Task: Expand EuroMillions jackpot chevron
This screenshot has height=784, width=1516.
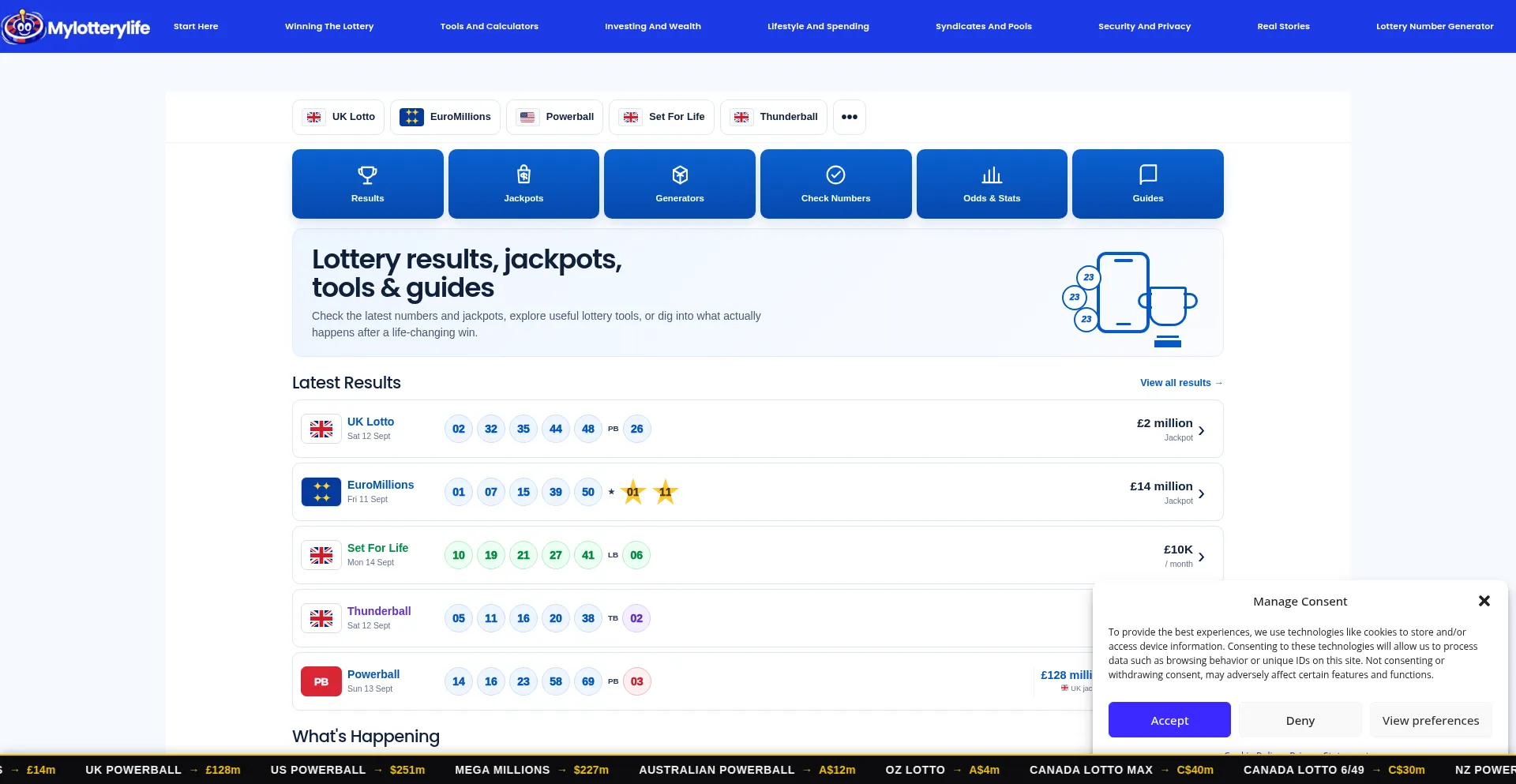Action: 1202,493
